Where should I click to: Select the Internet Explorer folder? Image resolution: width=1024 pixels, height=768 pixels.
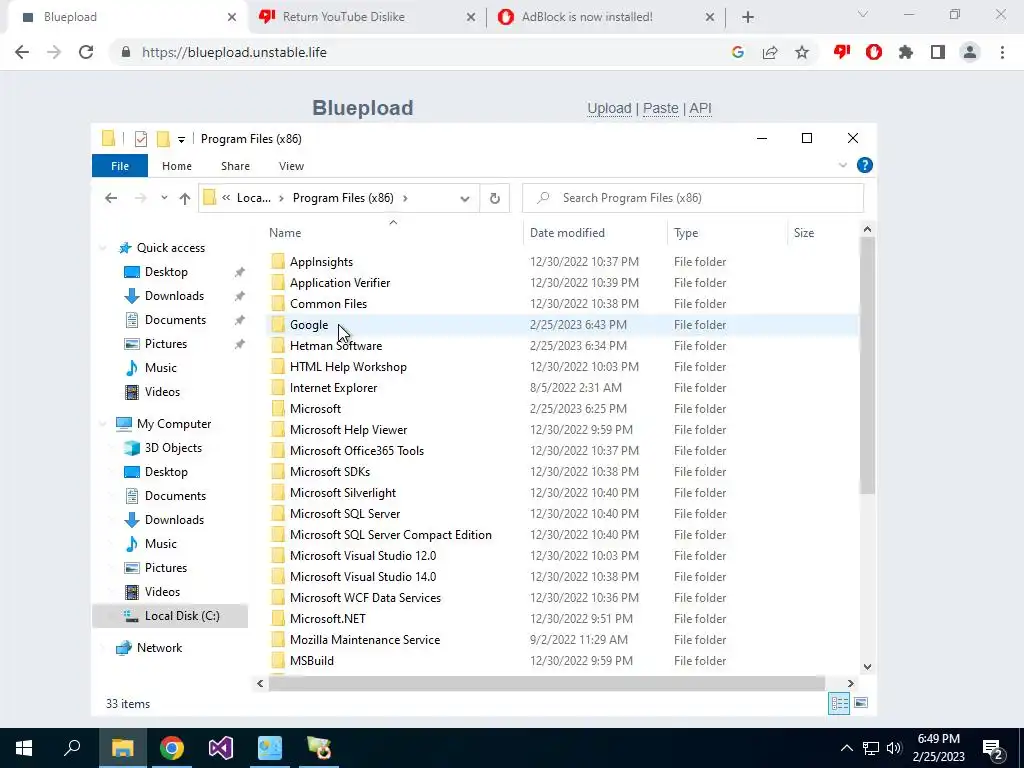point(333,387)
